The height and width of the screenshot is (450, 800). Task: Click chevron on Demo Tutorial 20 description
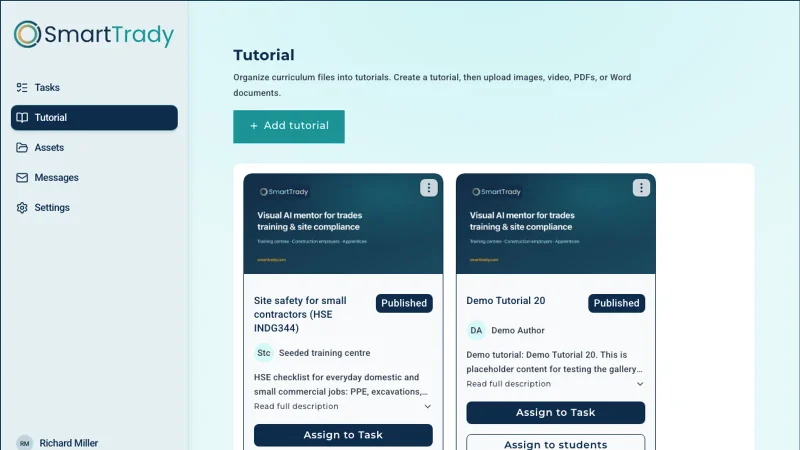point(640,384)
